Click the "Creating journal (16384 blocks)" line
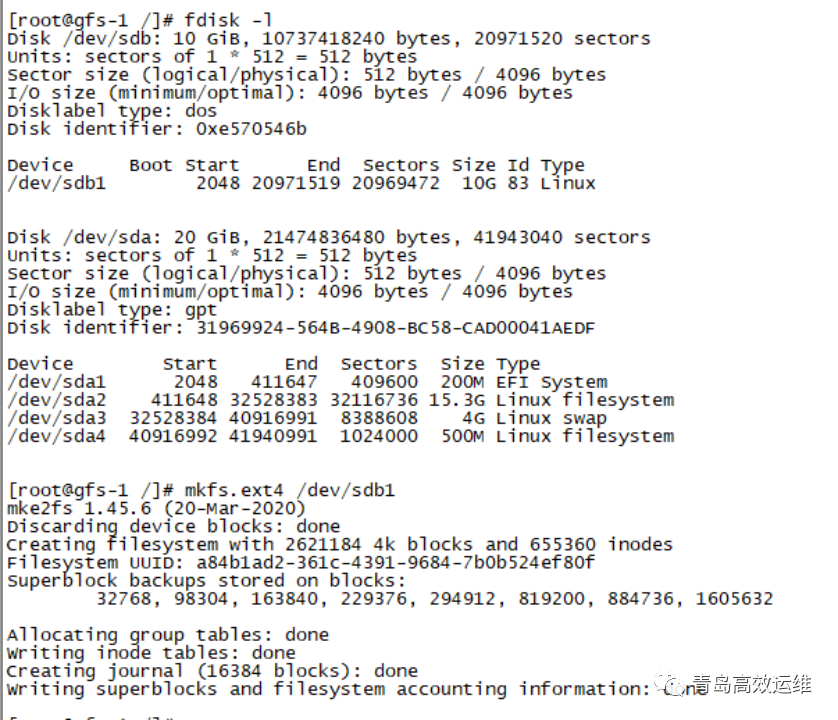 coord(212,670)
